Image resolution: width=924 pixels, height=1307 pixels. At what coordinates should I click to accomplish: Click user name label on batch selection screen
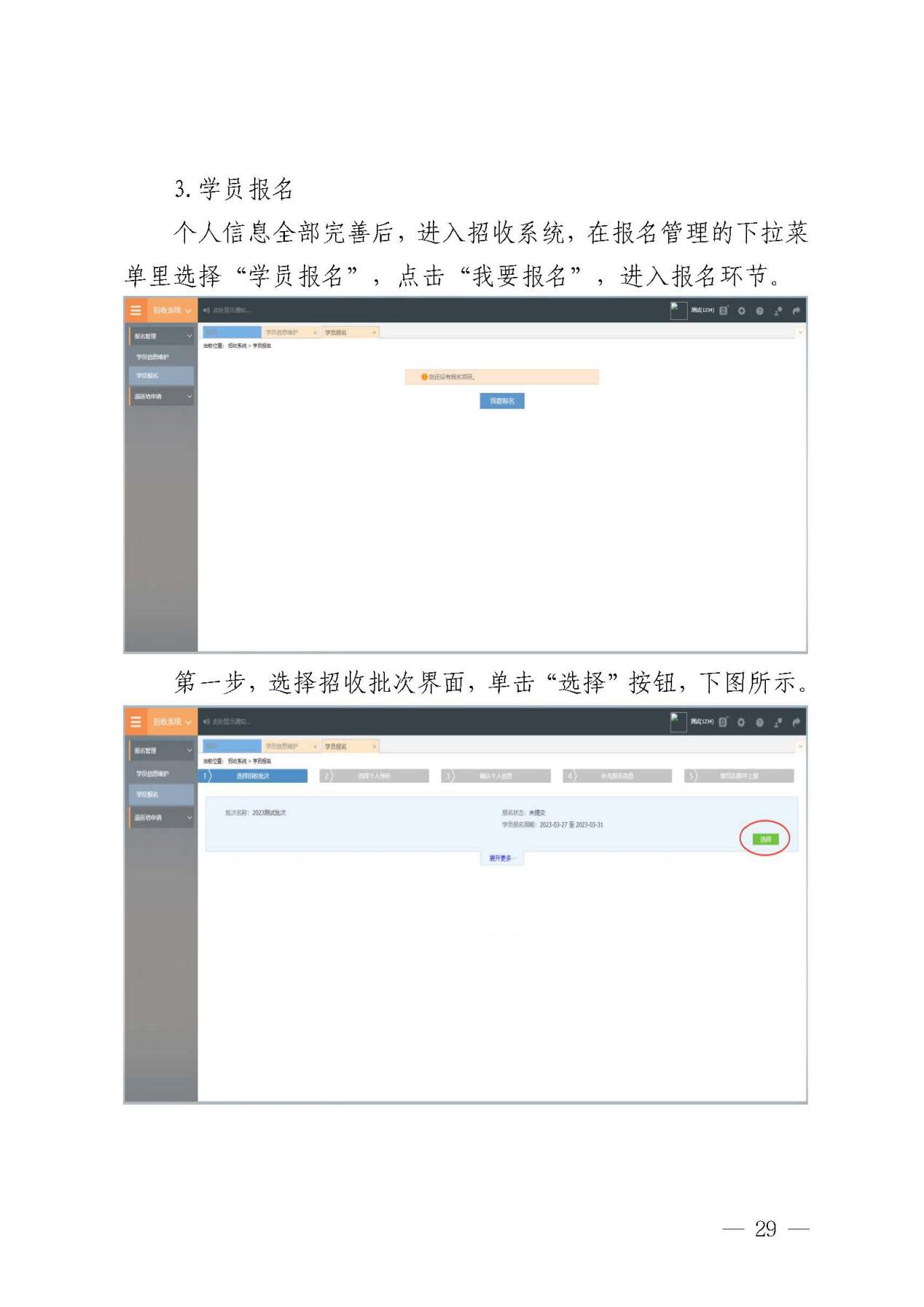point(702,722)
